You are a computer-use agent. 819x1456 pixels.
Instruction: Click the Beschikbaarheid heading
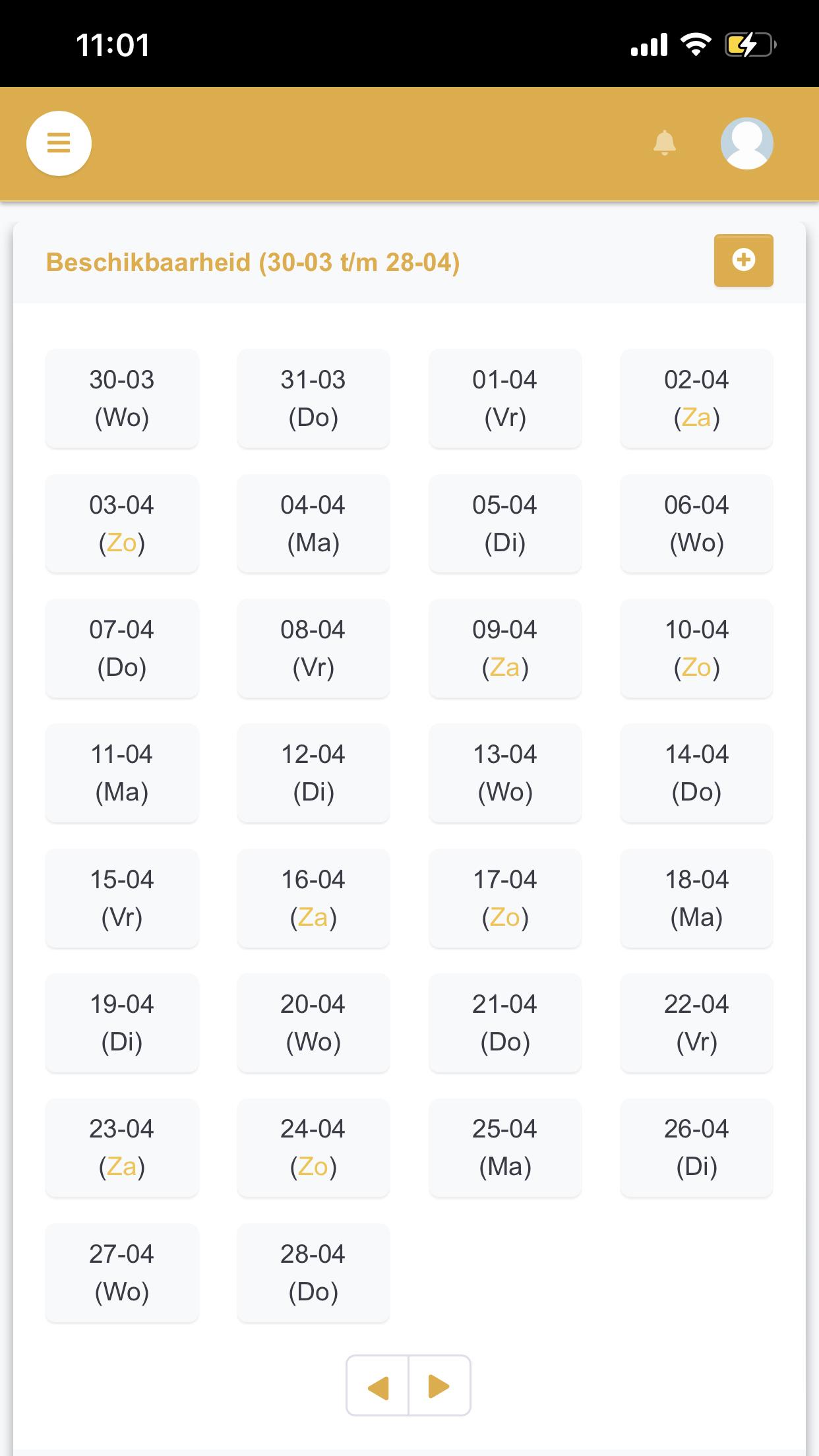click(253, 262)
